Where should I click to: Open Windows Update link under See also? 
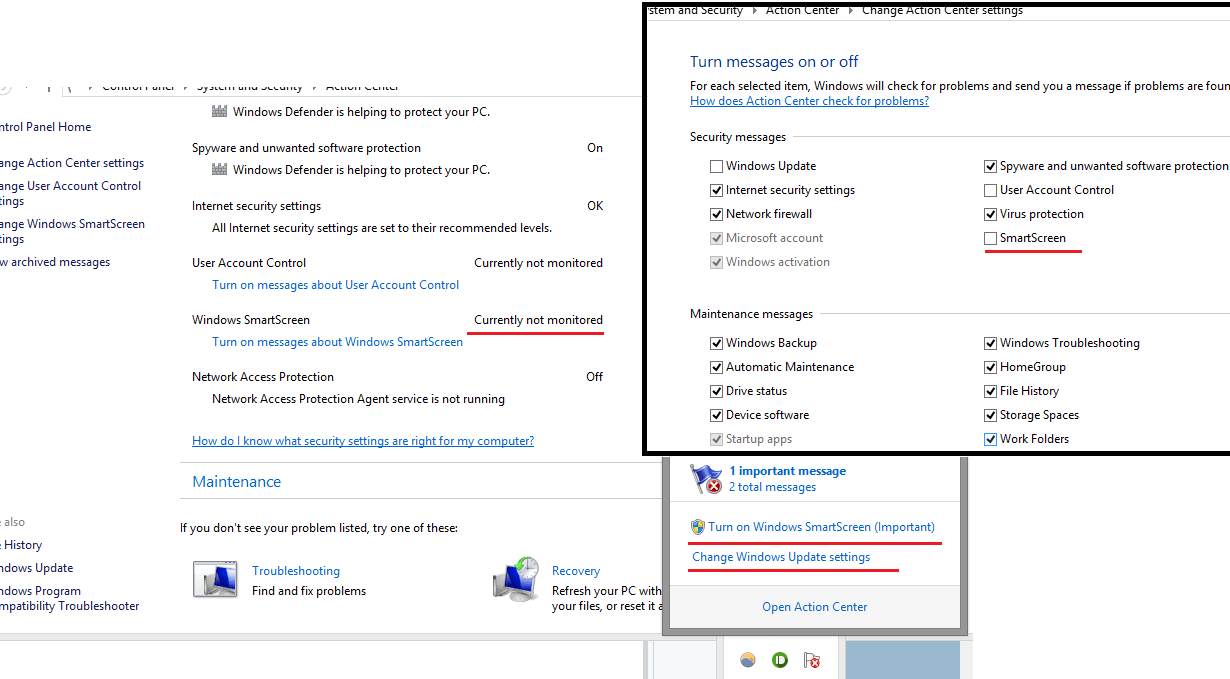[36, 568]
